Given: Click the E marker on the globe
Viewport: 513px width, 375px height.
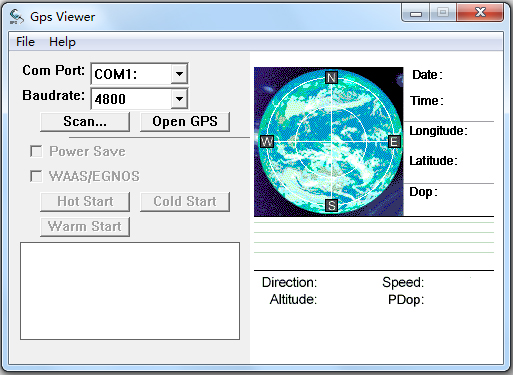Looking at the screenshot, I should tap(394, 142).
